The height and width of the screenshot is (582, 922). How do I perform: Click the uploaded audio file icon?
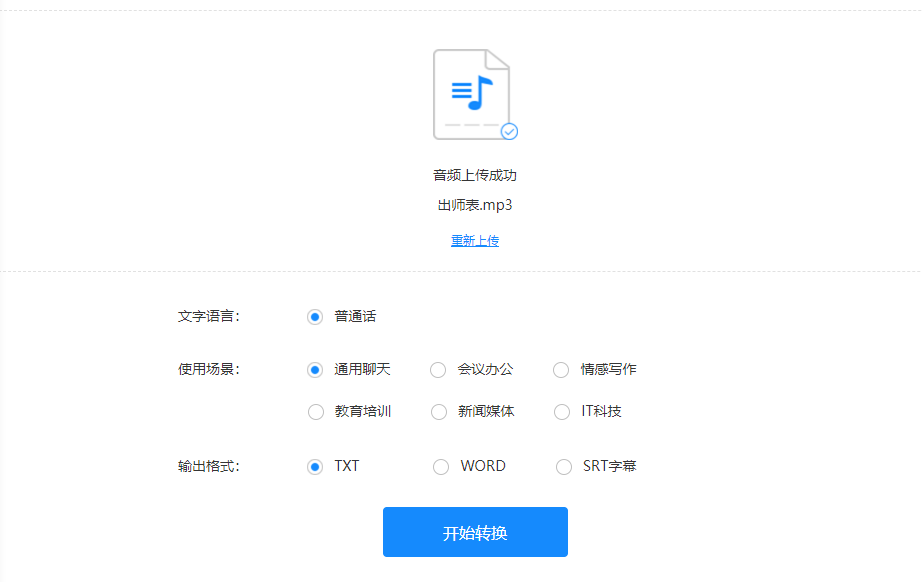coord(474,92)
